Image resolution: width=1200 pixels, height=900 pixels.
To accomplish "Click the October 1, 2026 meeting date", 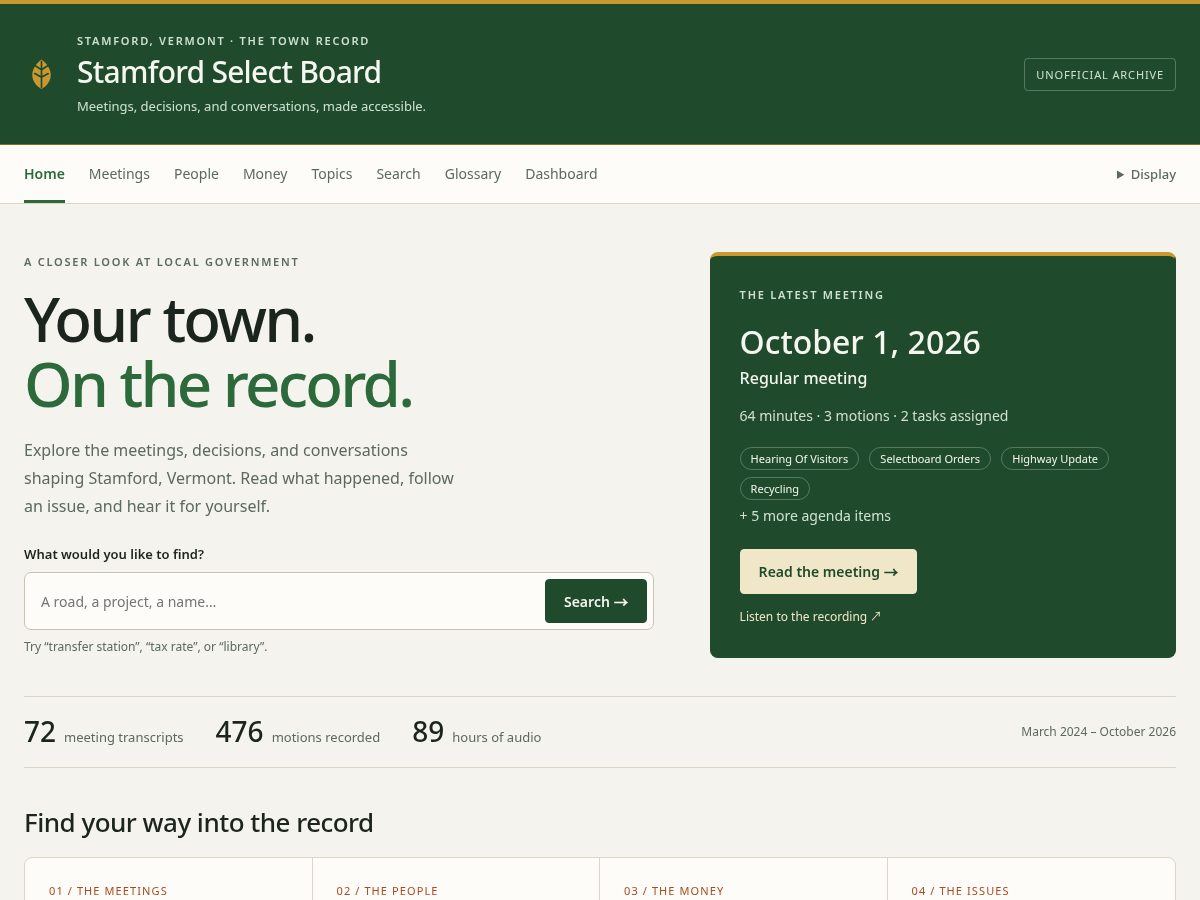I will tap(860, 342).
